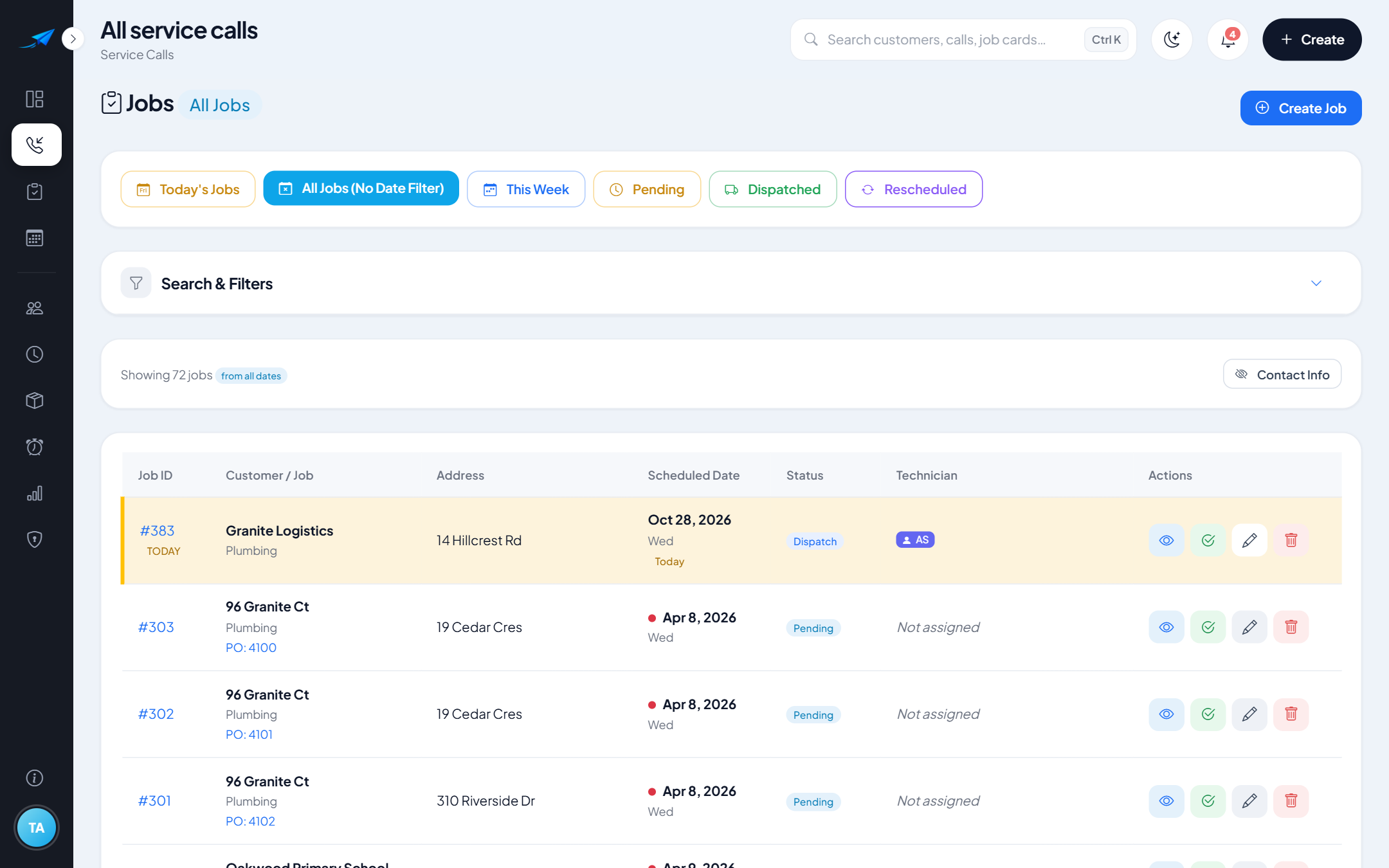The image size is (1389, 868).
Task: Open the service calls phone icon in sidebar
Action: (37, 145)
